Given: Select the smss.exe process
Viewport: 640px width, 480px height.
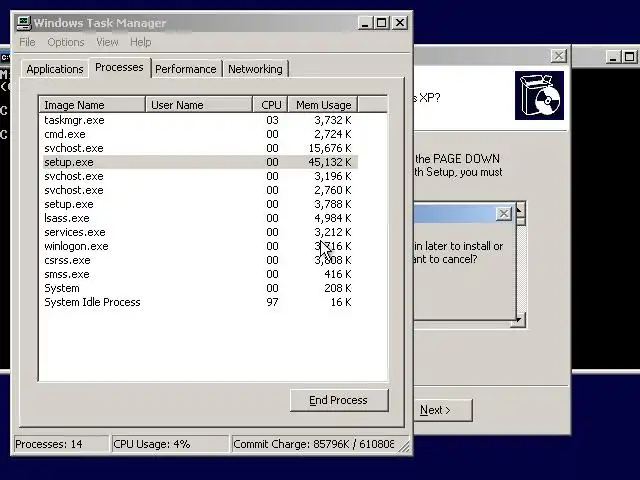Looking at the screenshot, I should click(200, 274).
